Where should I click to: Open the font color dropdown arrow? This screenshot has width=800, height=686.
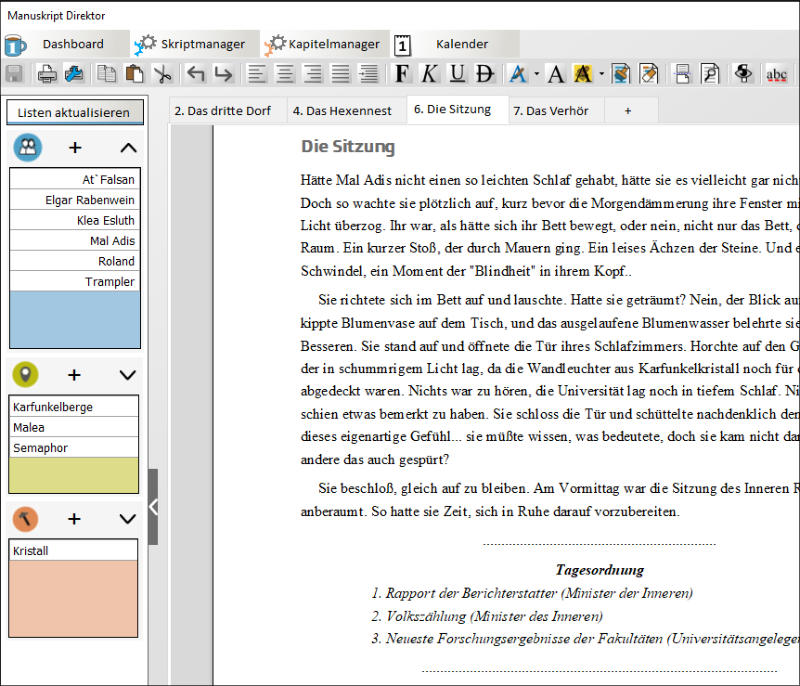tap(536, 73)
